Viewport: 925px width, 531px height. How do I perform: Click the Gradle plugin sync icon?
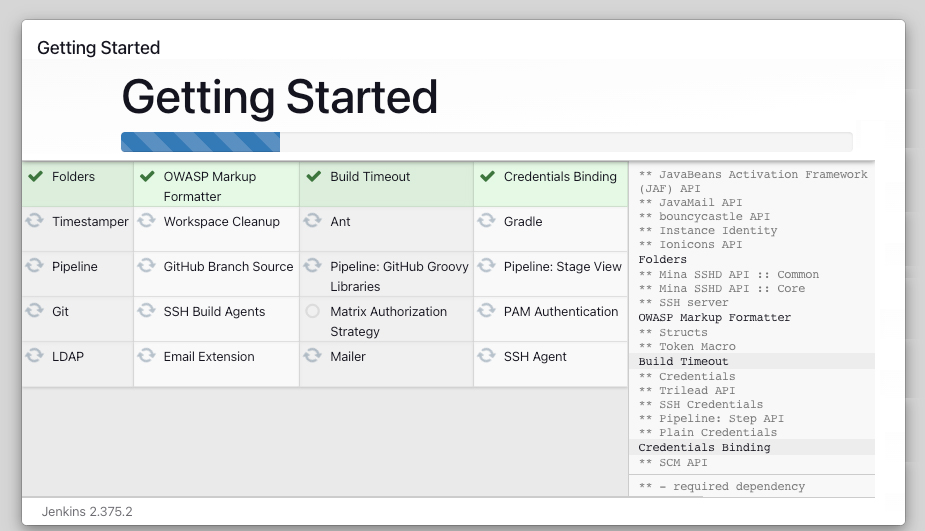(487, 221)
